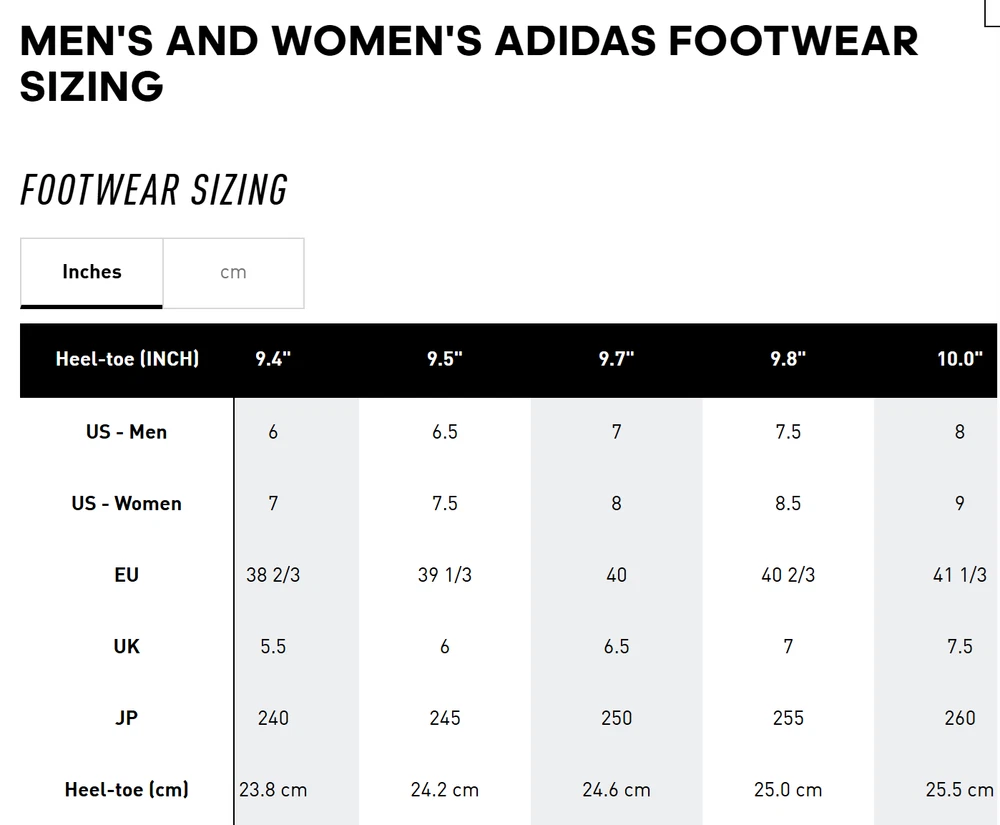This screenshot has height=825, width=1000.
Task: Click the JP row label
Action: (127, 718)
